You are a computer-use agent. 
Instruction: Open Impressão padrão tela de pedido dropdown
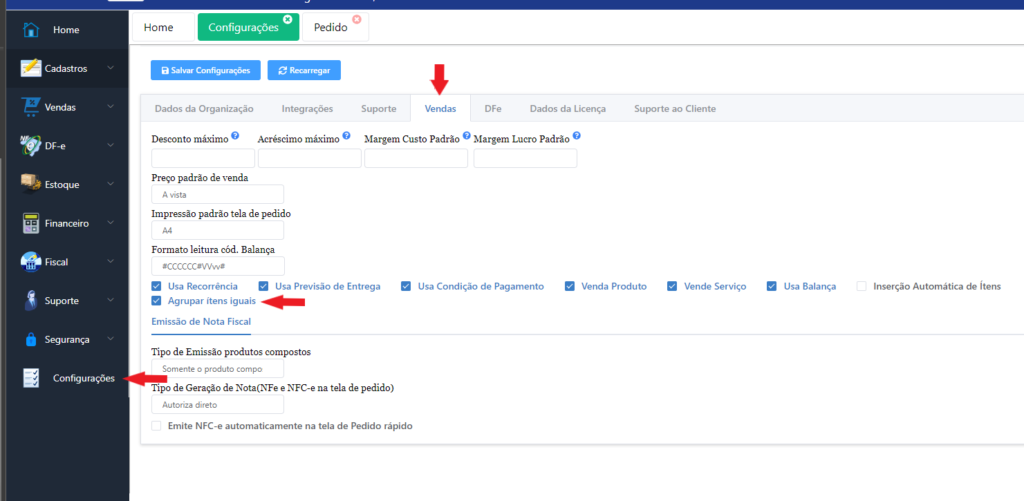click(217, 230)
